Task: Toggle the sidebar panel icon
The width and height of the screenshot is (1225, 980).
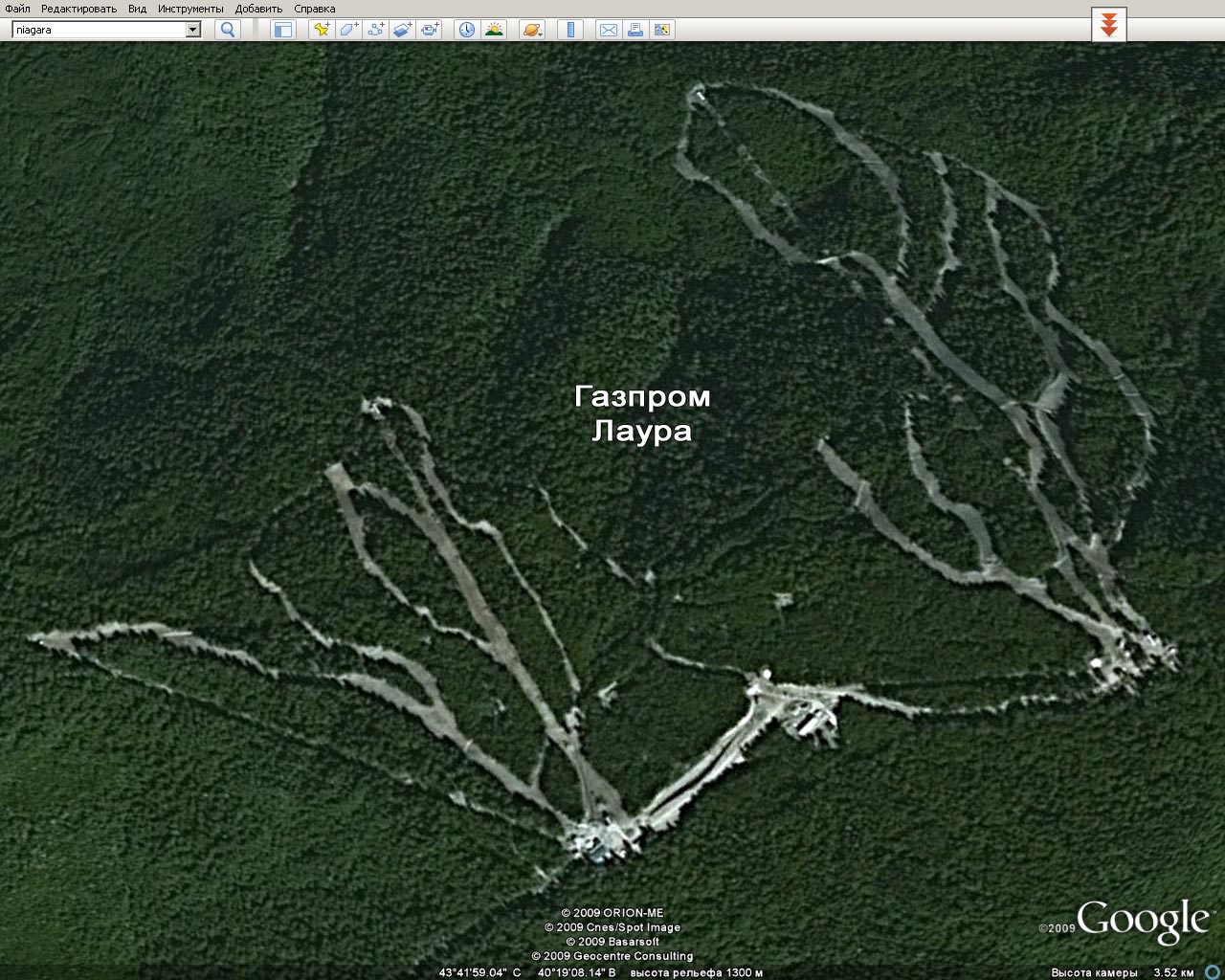Action: click(x=282, y=30)
